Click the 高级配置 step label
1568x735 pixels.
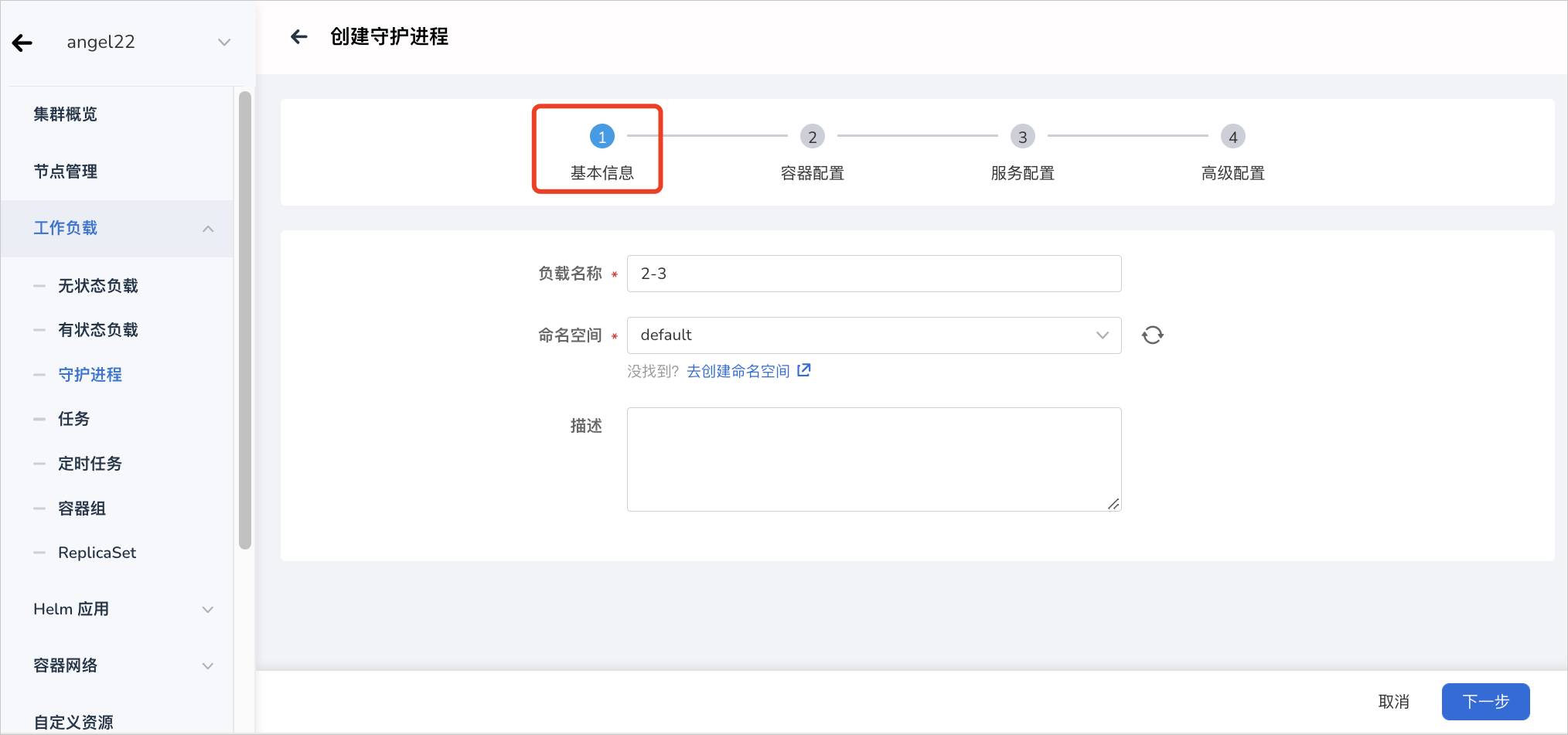1232,173
